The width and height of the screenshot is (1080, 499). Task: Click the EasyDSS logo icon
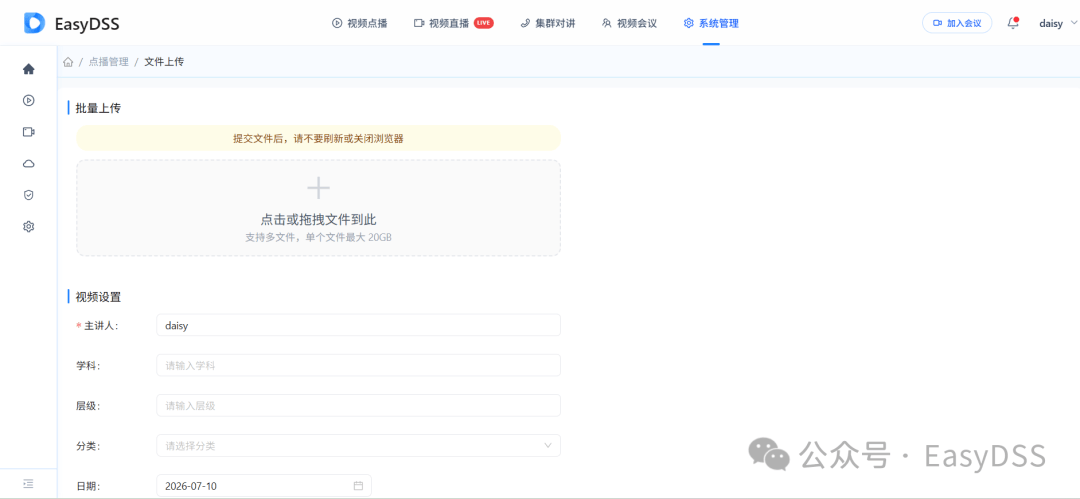[x=34, y=23]
